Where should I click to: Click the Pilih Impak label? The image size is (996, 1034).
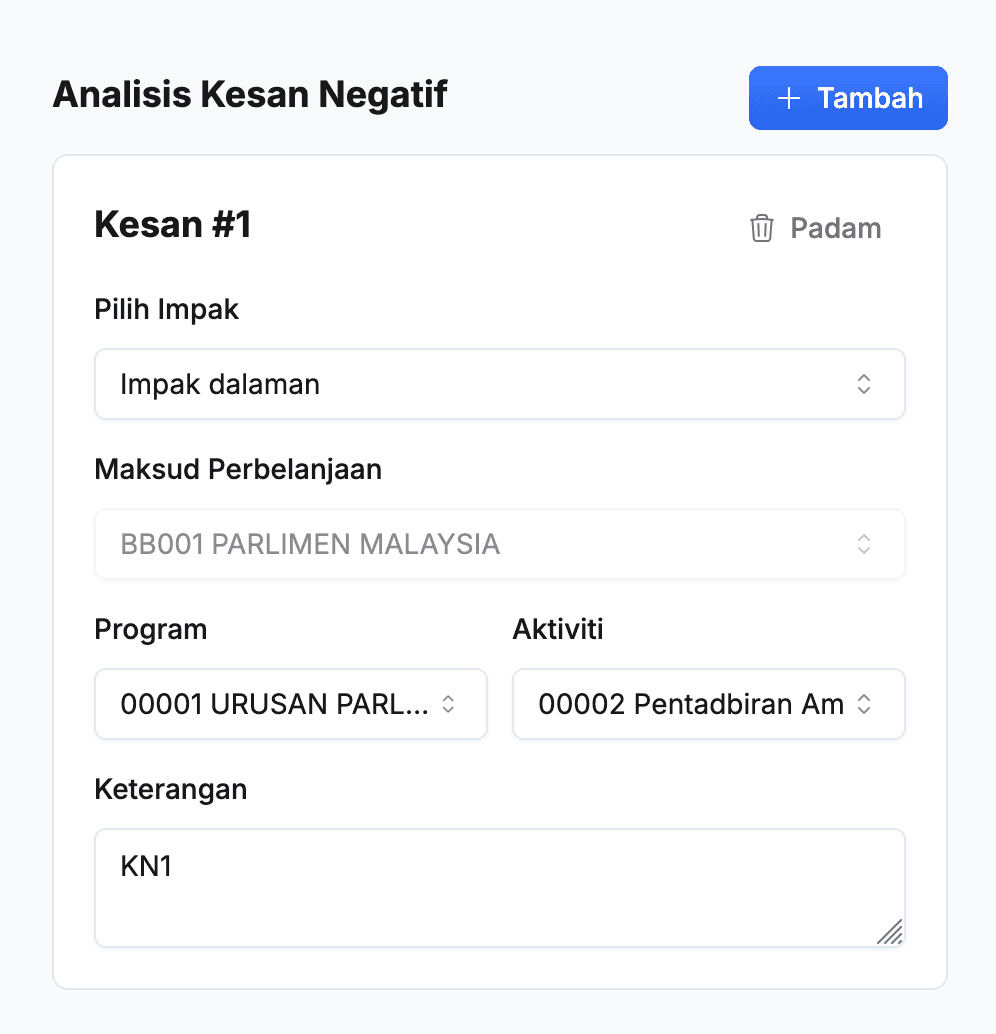click(x=167, y=309)
